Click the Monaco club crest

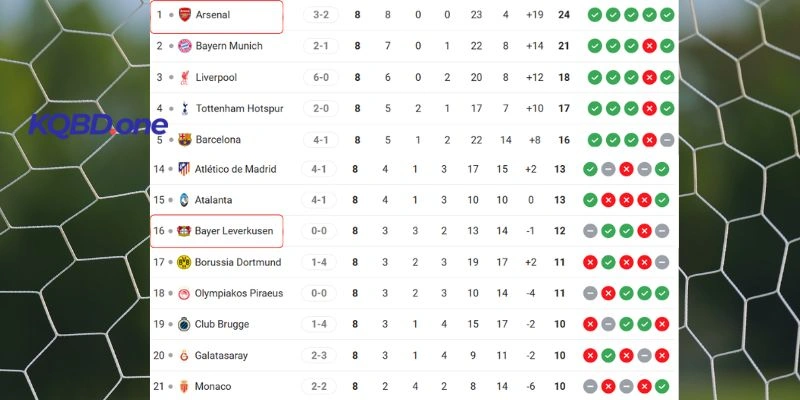click(x=184, y=386)
